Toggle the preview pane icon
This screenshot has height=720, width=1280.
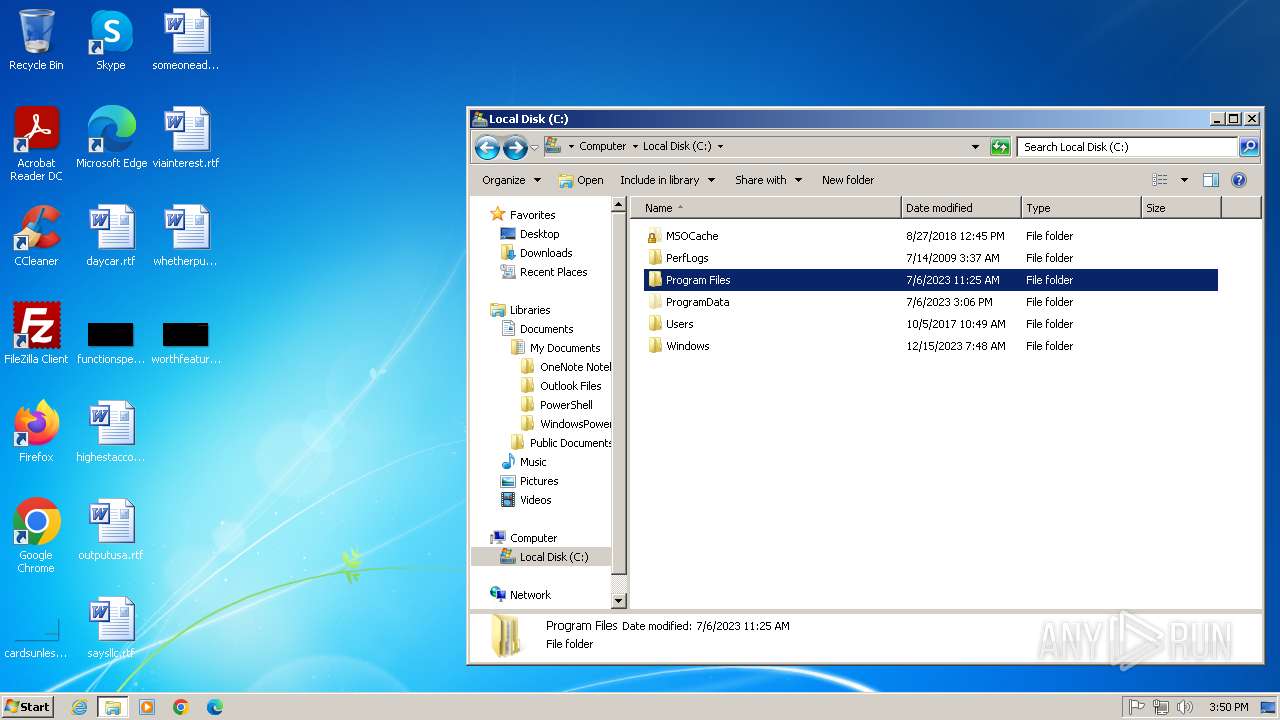(x=1211, y=180)
